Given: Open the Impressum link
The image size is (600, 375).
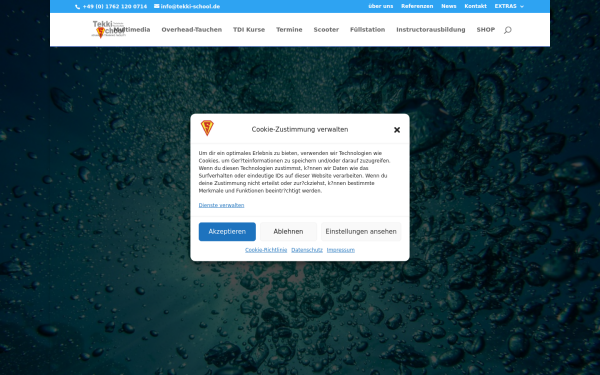Looking at the screenshot, I should [341, 250].
